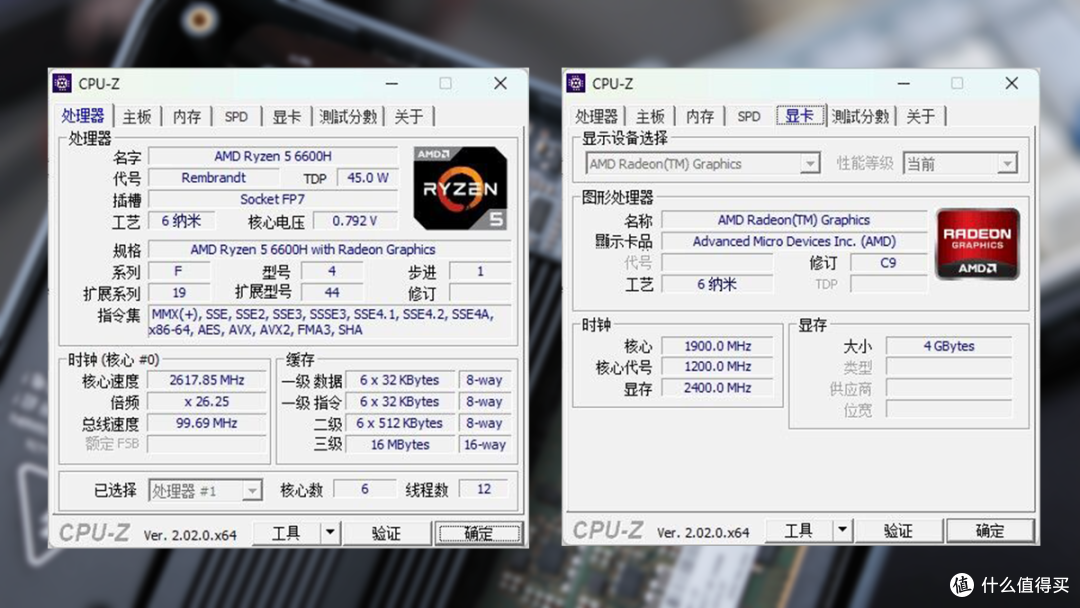Switch to the SPD tab in left window
The height and width of the screenshot is (608, 1080).
[x=236, y=116]
